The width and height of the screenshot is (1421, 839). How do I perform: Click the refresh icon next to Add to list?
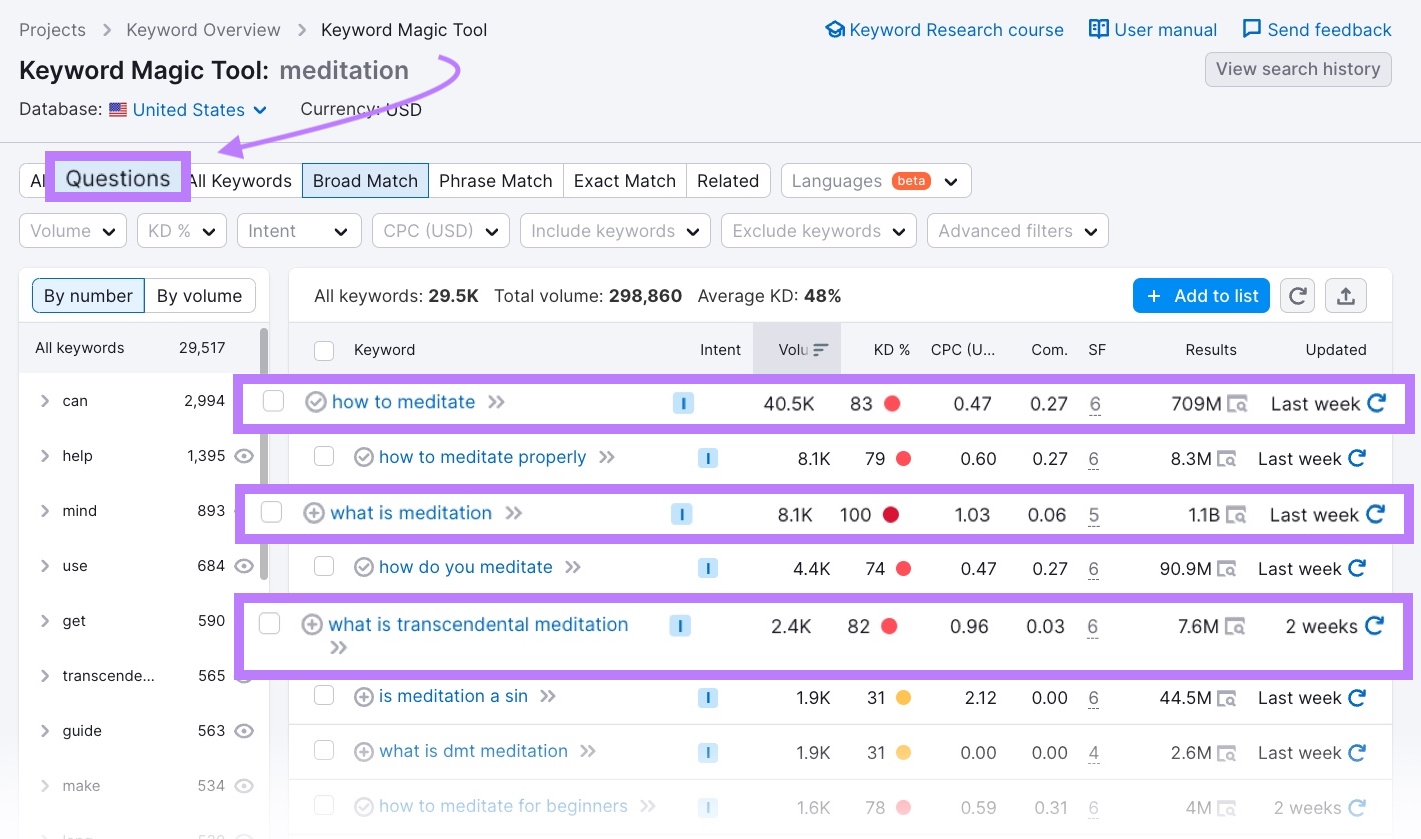[1297, 296]
